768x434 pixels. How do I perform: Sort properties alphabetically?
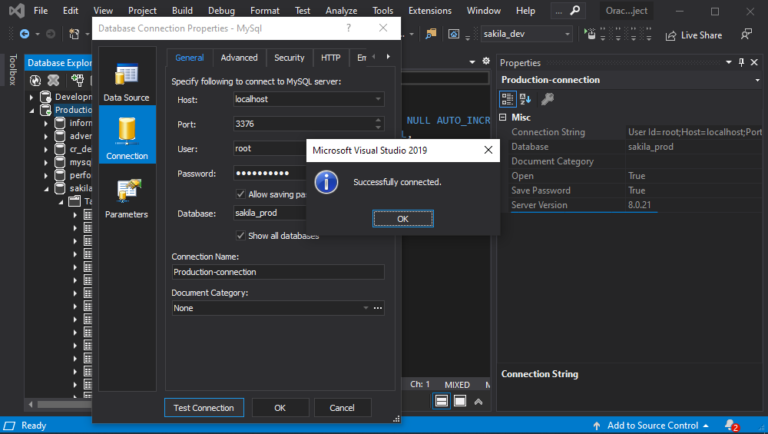527,99
